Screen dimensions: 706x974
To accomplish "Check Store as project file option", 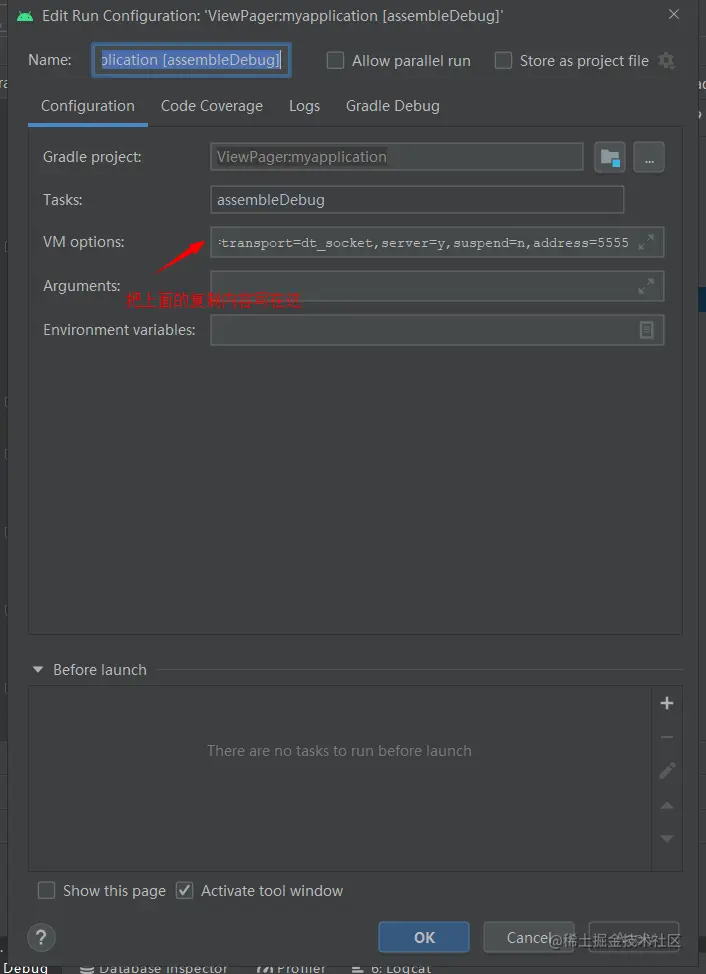I will pos(504,61).
